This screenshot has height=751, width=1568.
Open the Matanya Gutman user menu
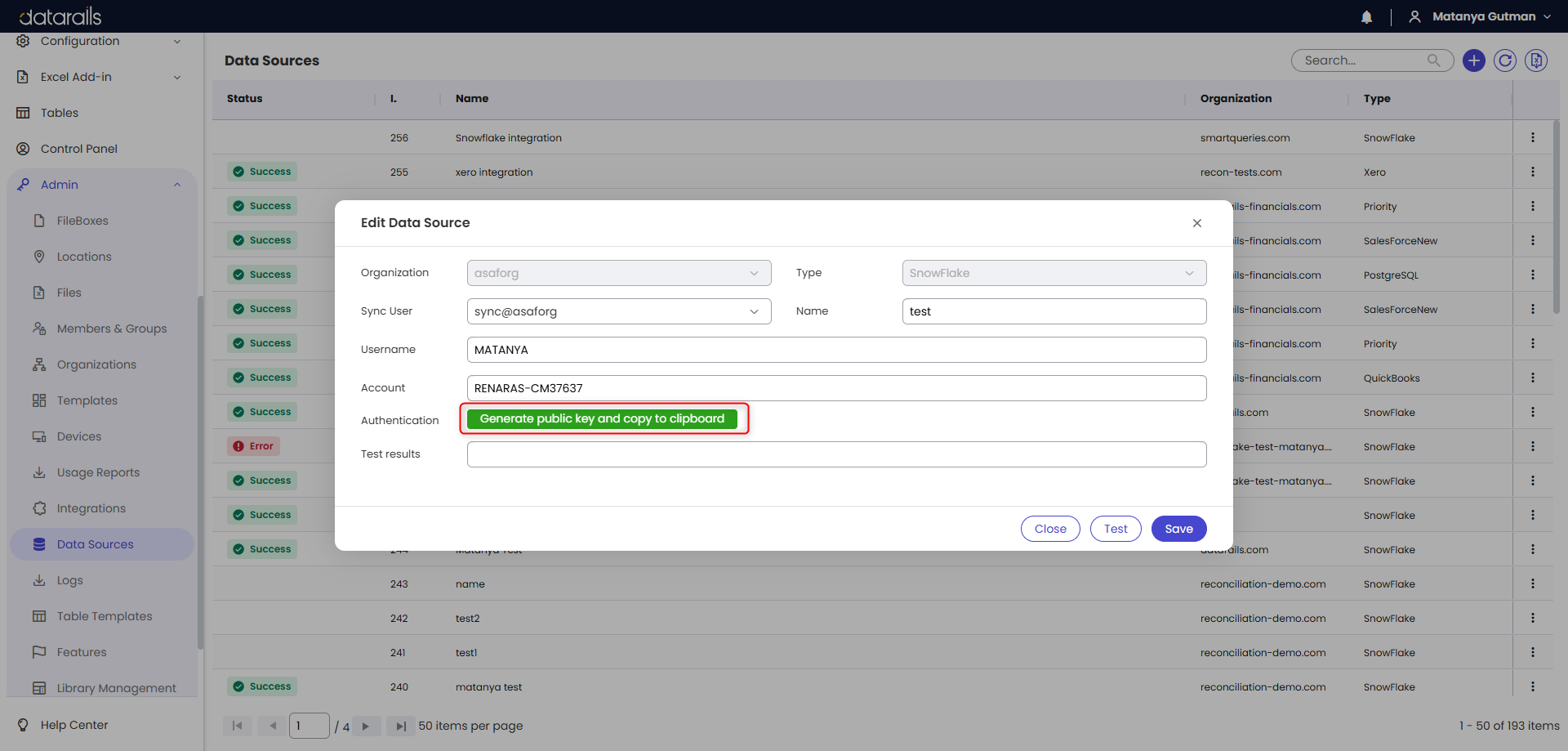point(1480,16)
